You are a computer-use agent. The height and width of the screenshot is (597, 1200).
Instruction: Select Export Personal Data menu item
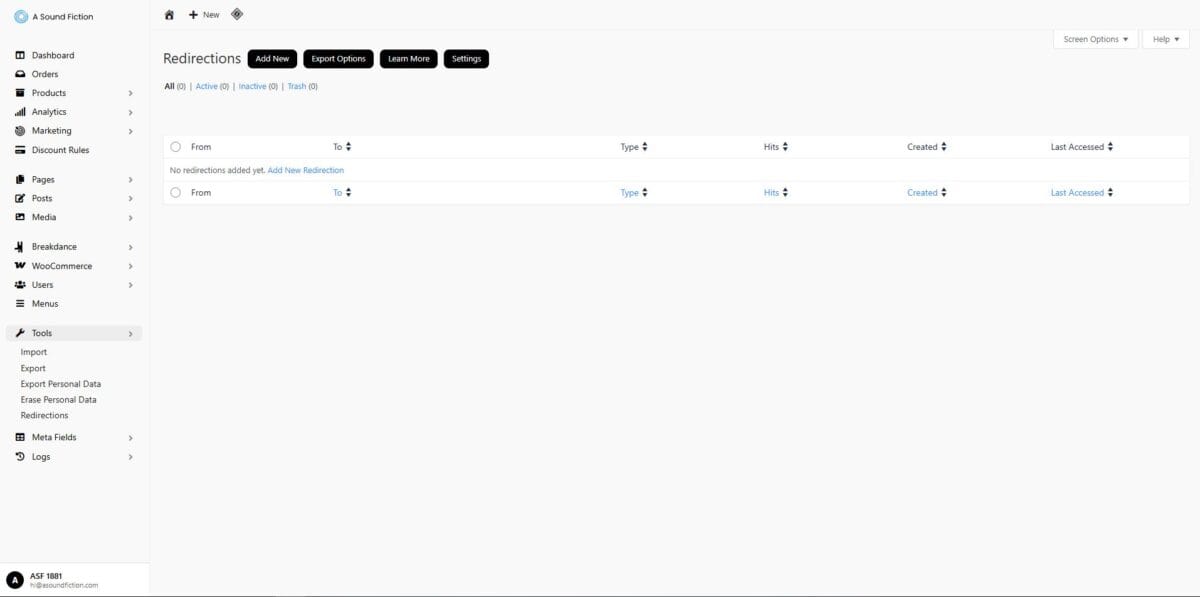click(60, 384)
